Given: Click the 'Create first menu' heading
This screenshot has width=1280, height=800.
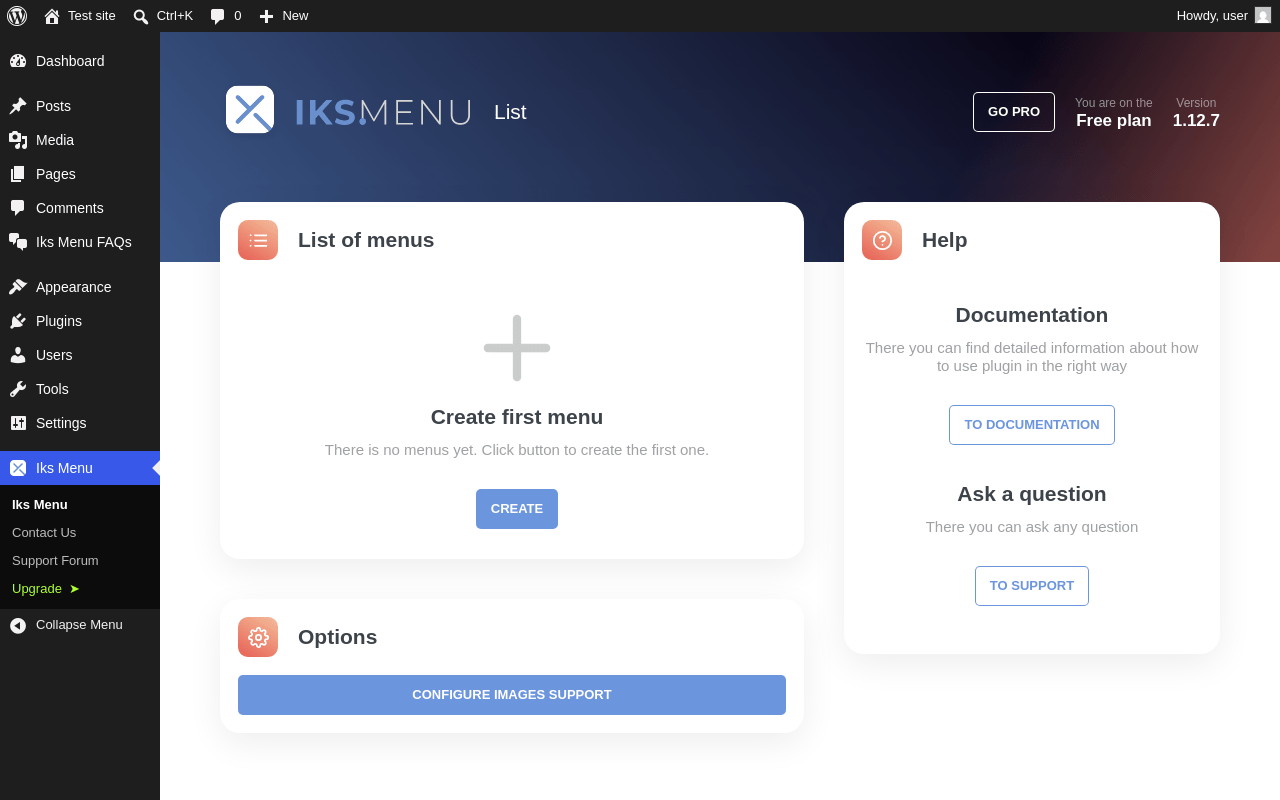Looking at the screenshot, I should 517,417.
